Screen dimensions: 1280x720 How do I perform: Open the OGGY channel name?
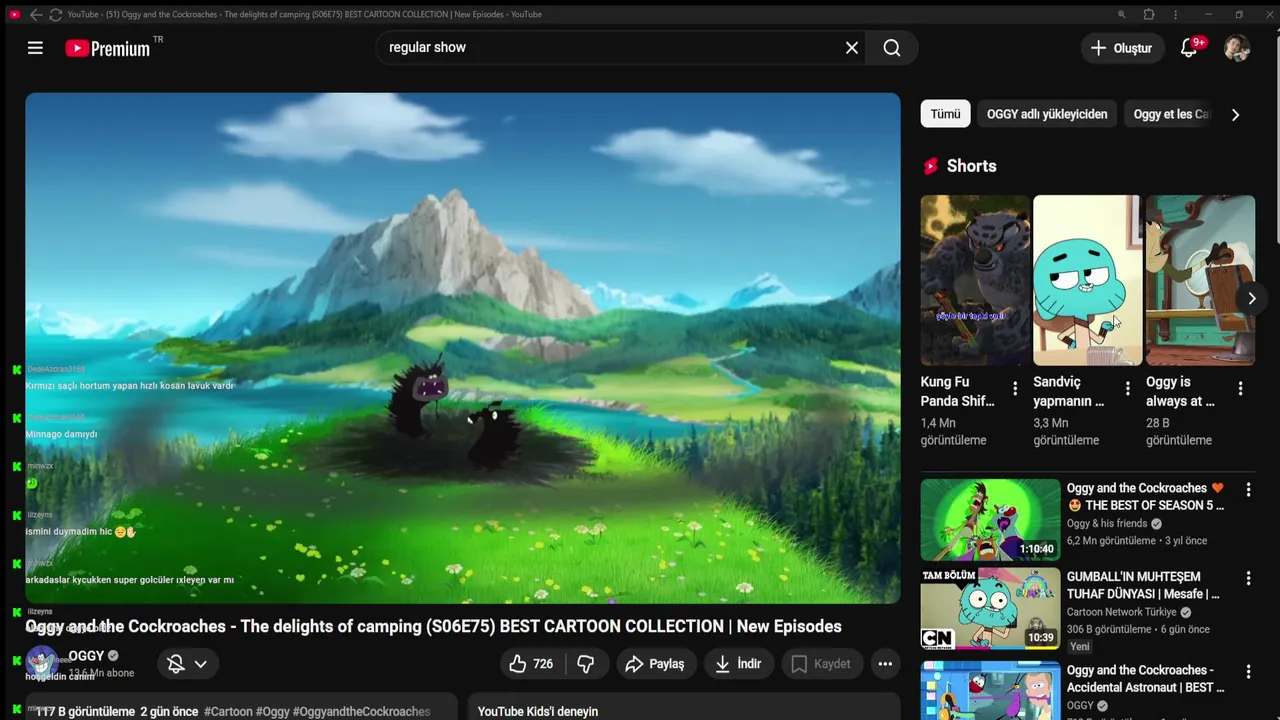tap(86, 656)
